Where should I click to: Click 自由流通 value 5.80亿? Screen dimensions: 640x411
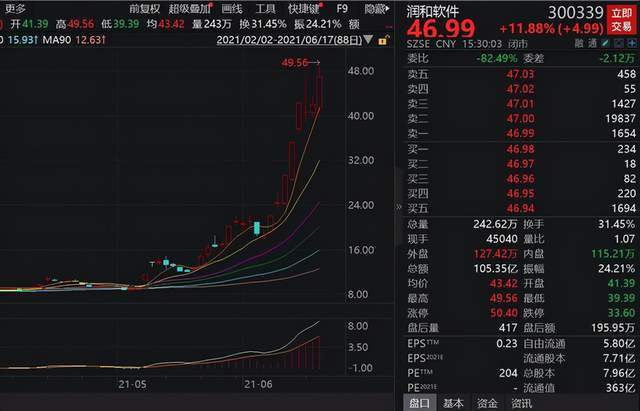[619, 344]
